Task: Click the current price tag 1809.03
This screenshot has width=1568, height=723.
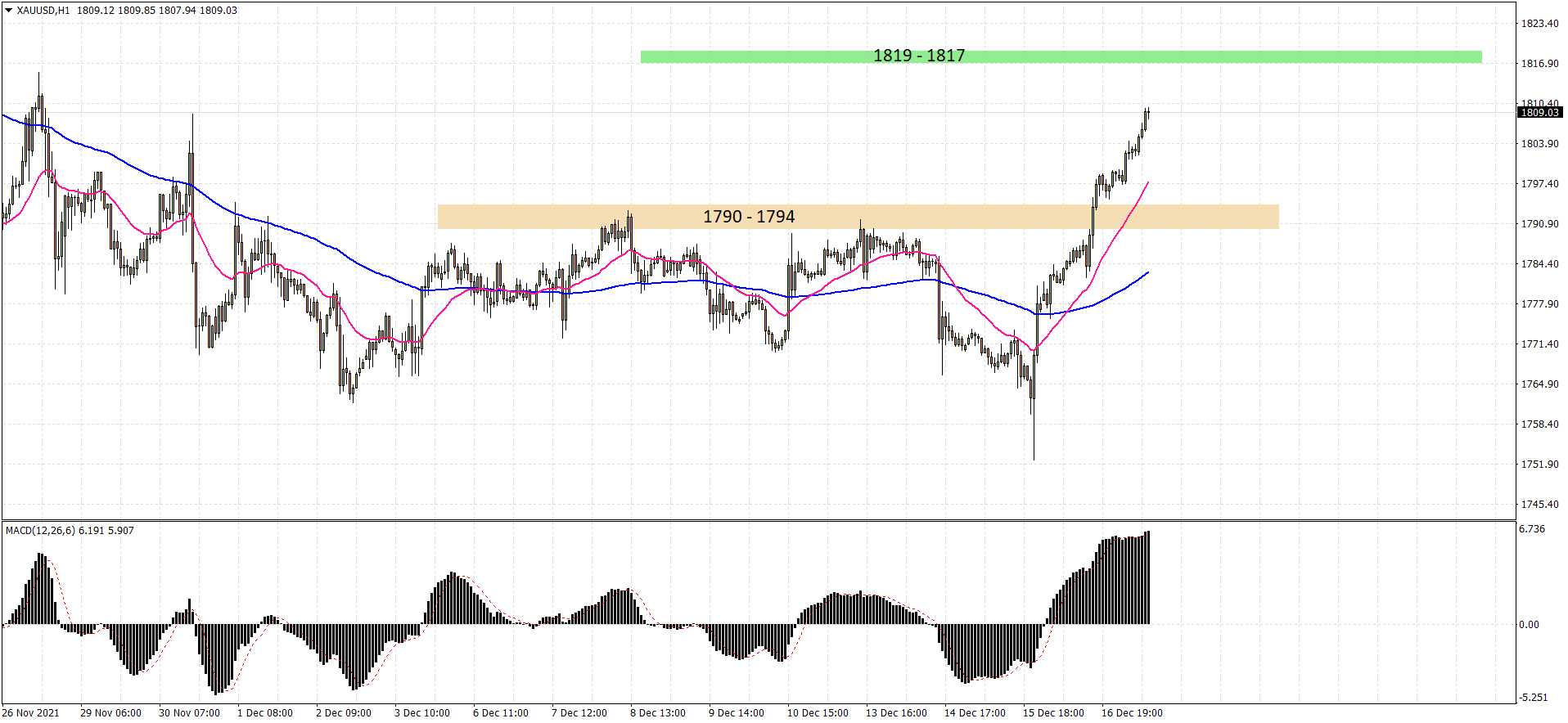Action: point(1539,113)
